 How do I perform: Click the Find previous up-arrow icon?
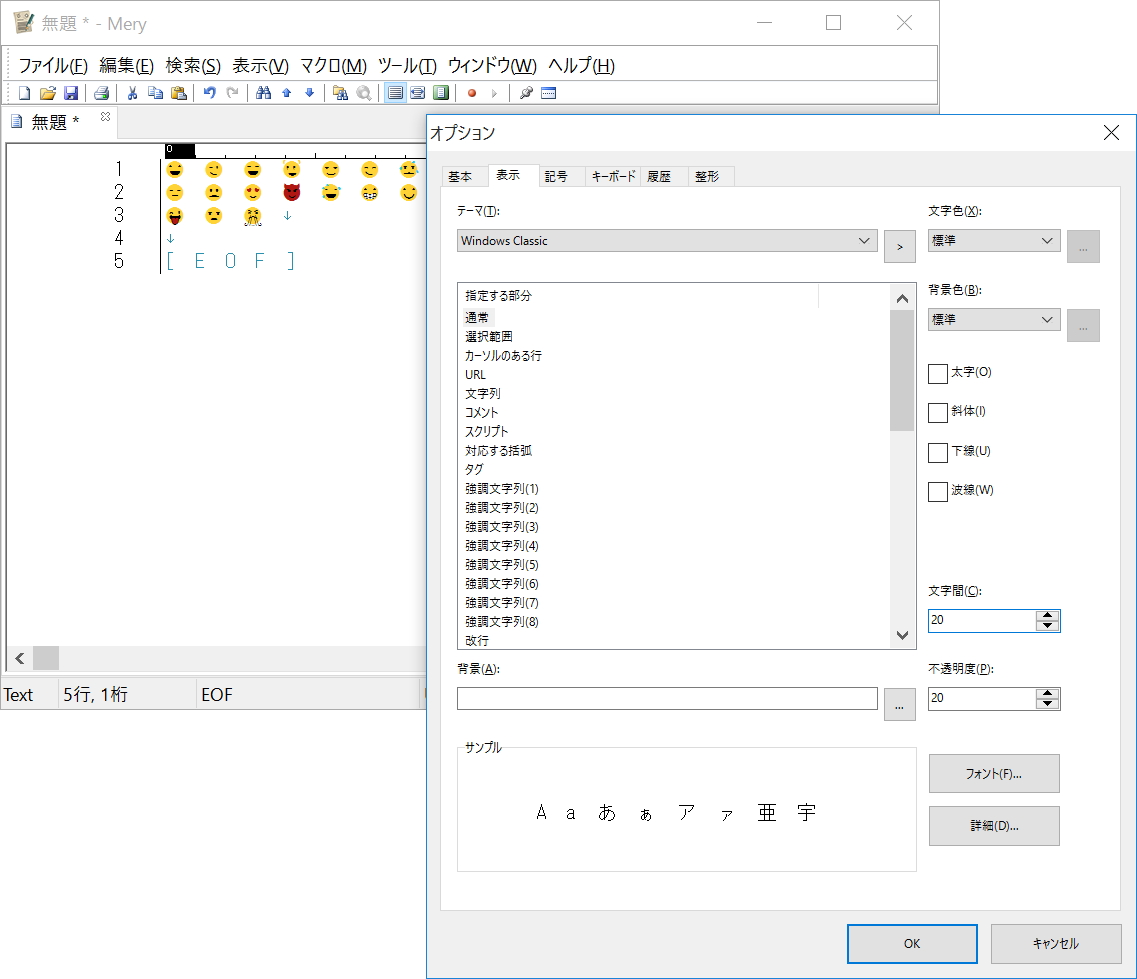pyautogui.click(x=286, y=93)
